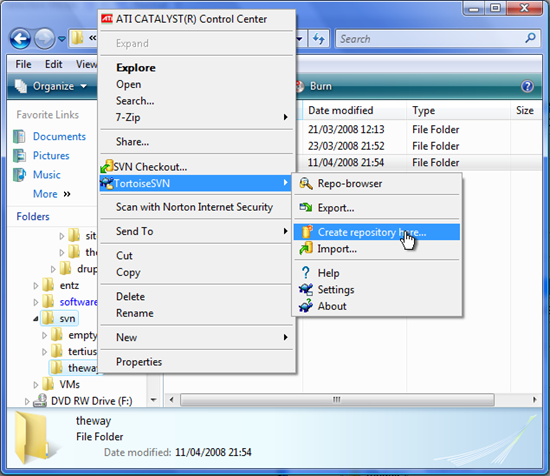Choose Delete from context menu
The image size is (550, 476).
coord(130,296)
